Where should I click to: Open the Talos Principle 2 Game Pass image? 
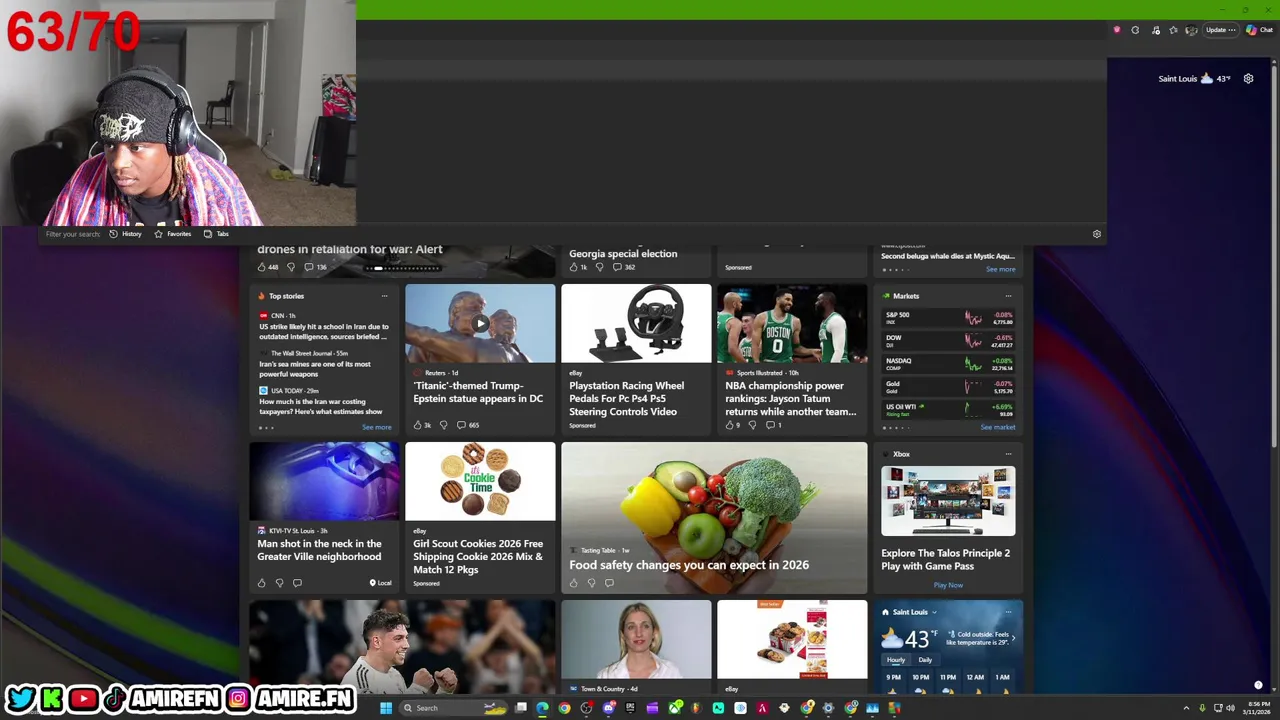point(948,501)
